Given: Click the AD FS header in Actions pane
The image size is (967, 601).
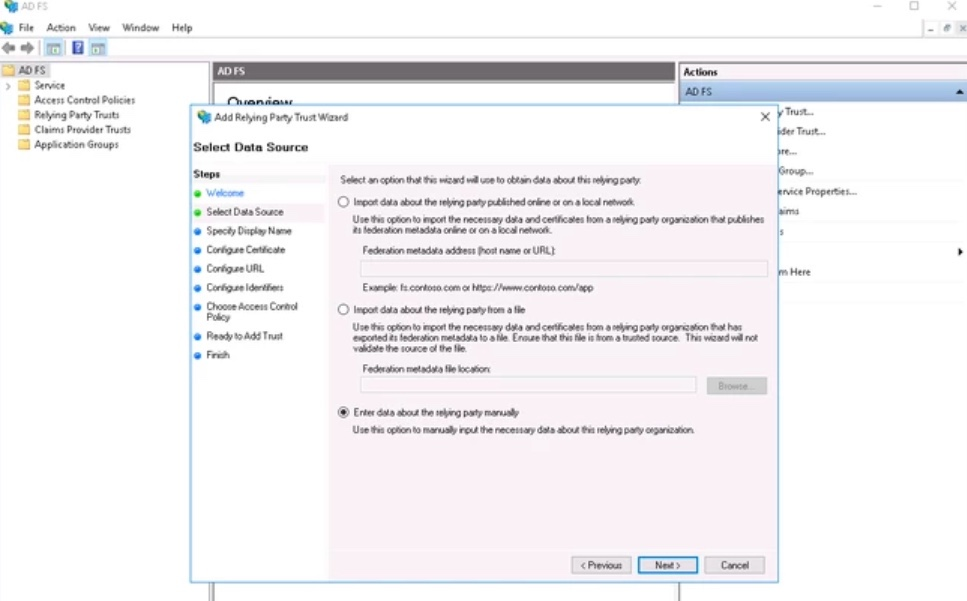Looking at the screenshot, I should [823, 92].
